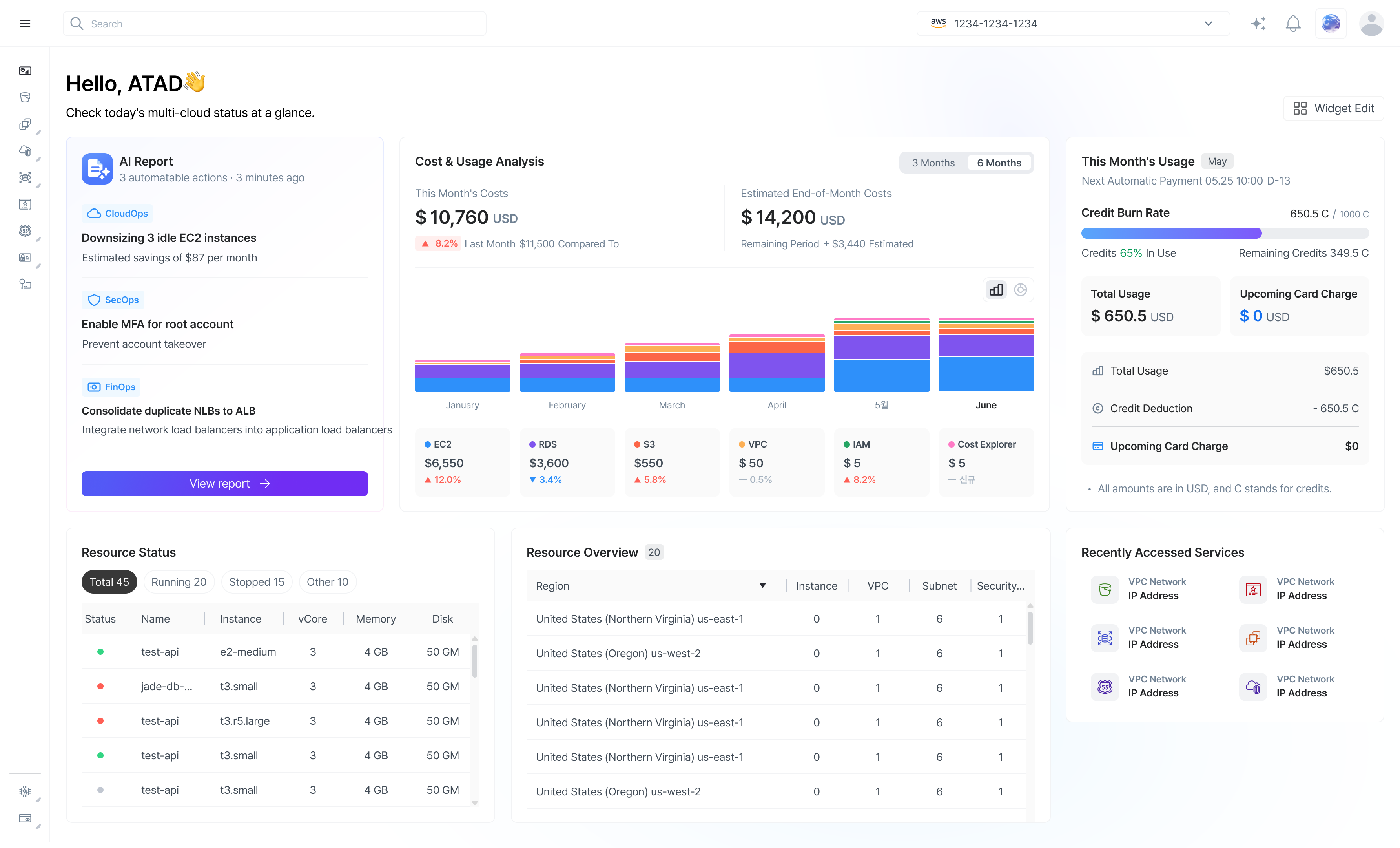Click 'Enable MFA for root account' recommendation
Image resolution: width=1400 pixels, height=848 pixels.
coord(157,324)
